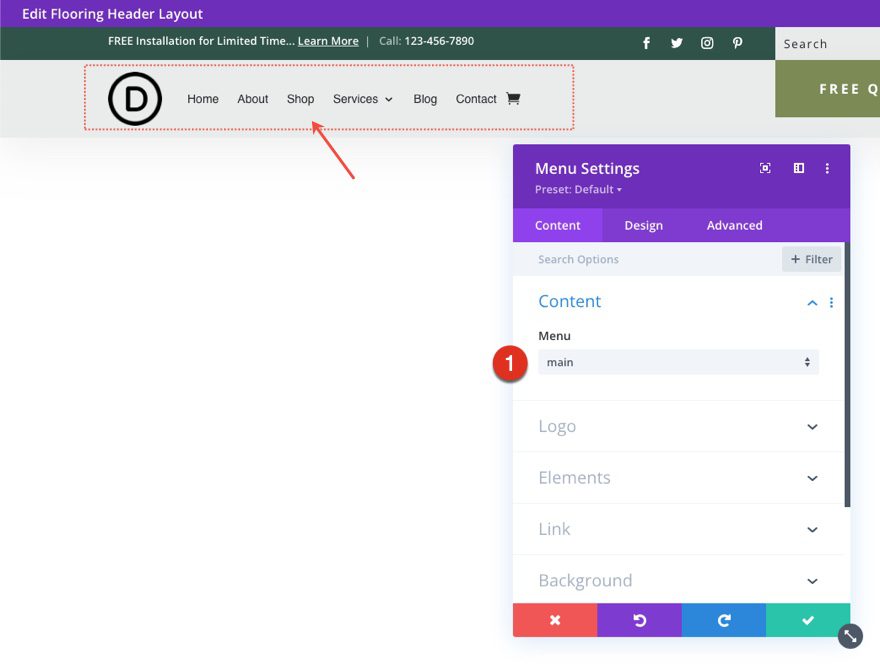Expand the Elements settings section
880x664 pixels.
pos(812,478)
